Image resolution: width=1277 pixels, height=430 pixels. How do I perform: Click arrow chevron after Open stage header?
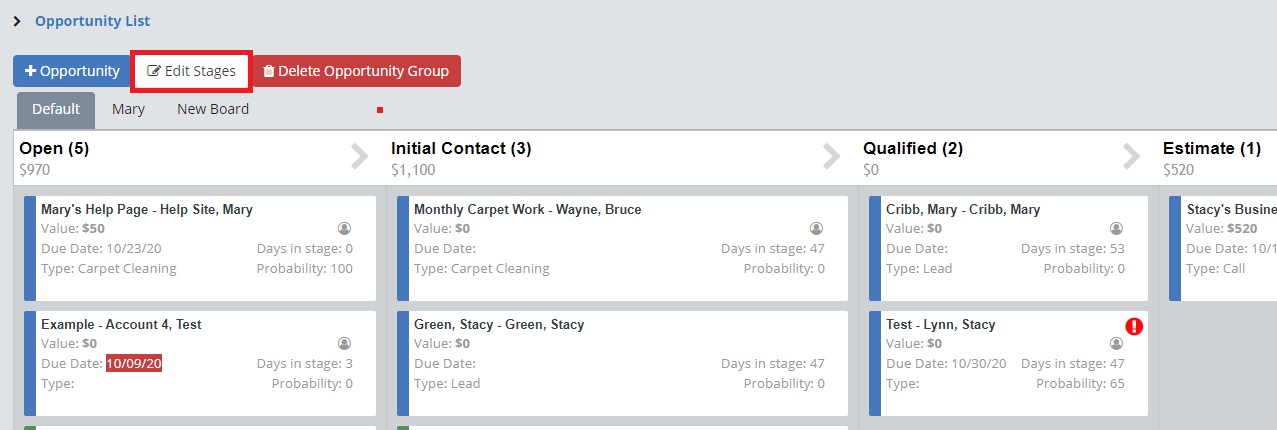coord(359,157)
